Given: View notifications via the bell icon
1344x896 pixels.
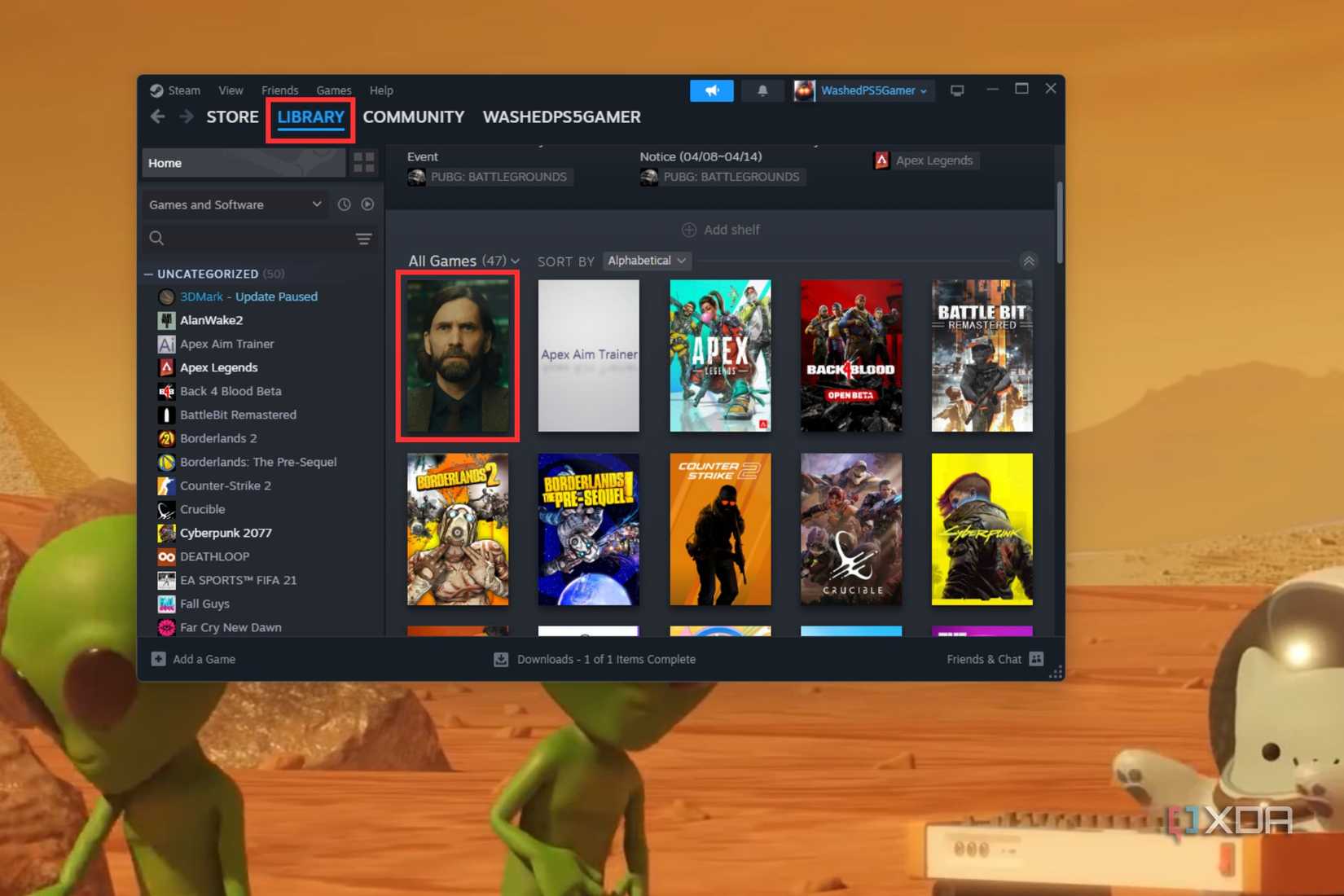Looking at the screenshot, I should [x=762, y=90].
